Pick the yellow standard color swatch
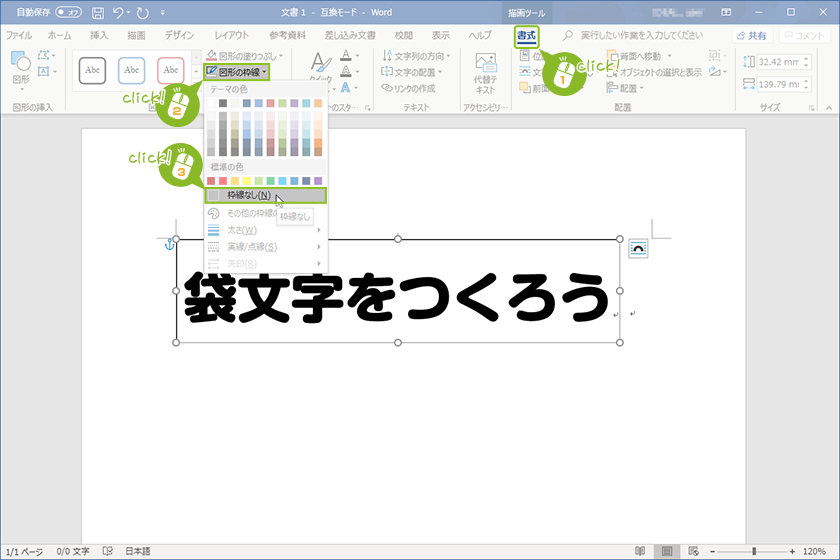This screenshot has width=840, height=560. [x=246, y=181]
